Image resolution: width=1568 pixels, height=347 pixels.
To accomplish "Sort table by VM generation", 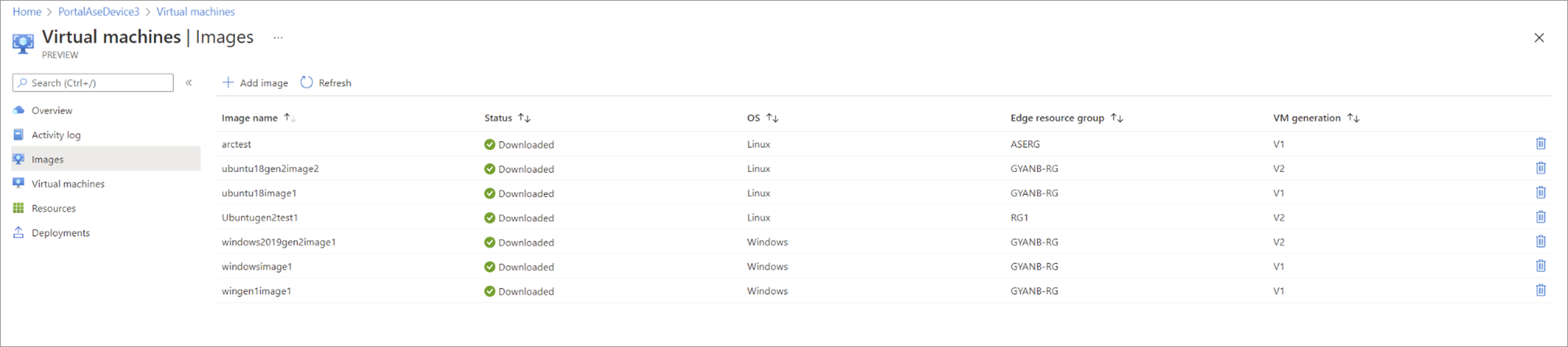I will (x=1353, y=118).
